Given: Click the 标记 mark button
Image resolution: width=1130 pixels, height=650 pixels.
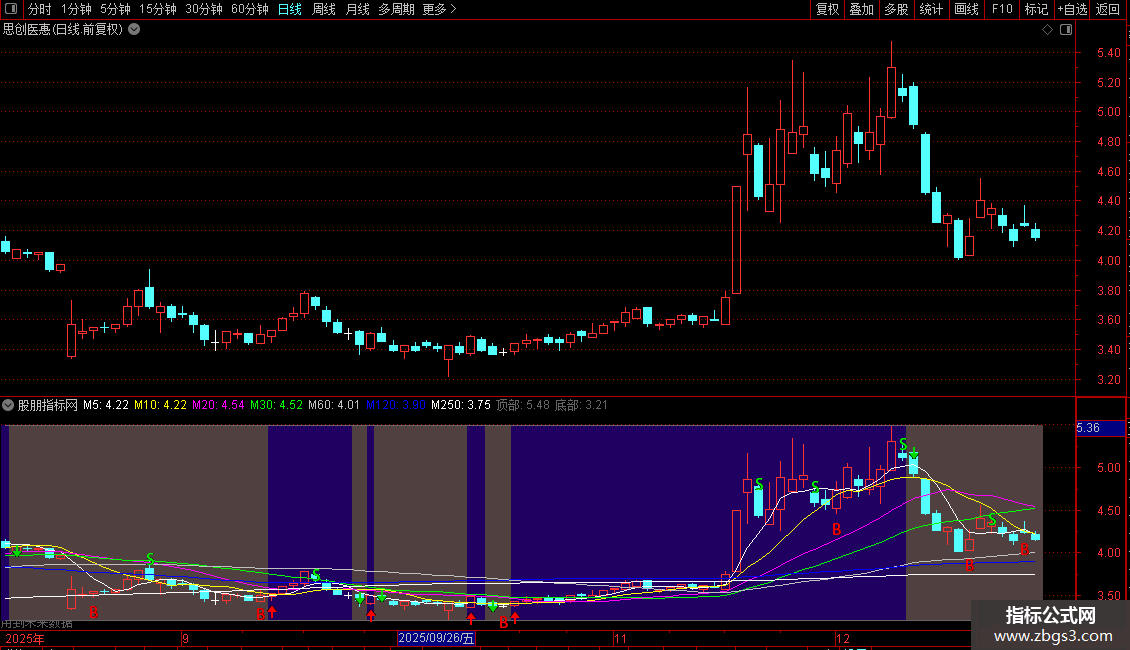Looking at the screenshot, I should pyautogui.click(x=1036, y=9).
